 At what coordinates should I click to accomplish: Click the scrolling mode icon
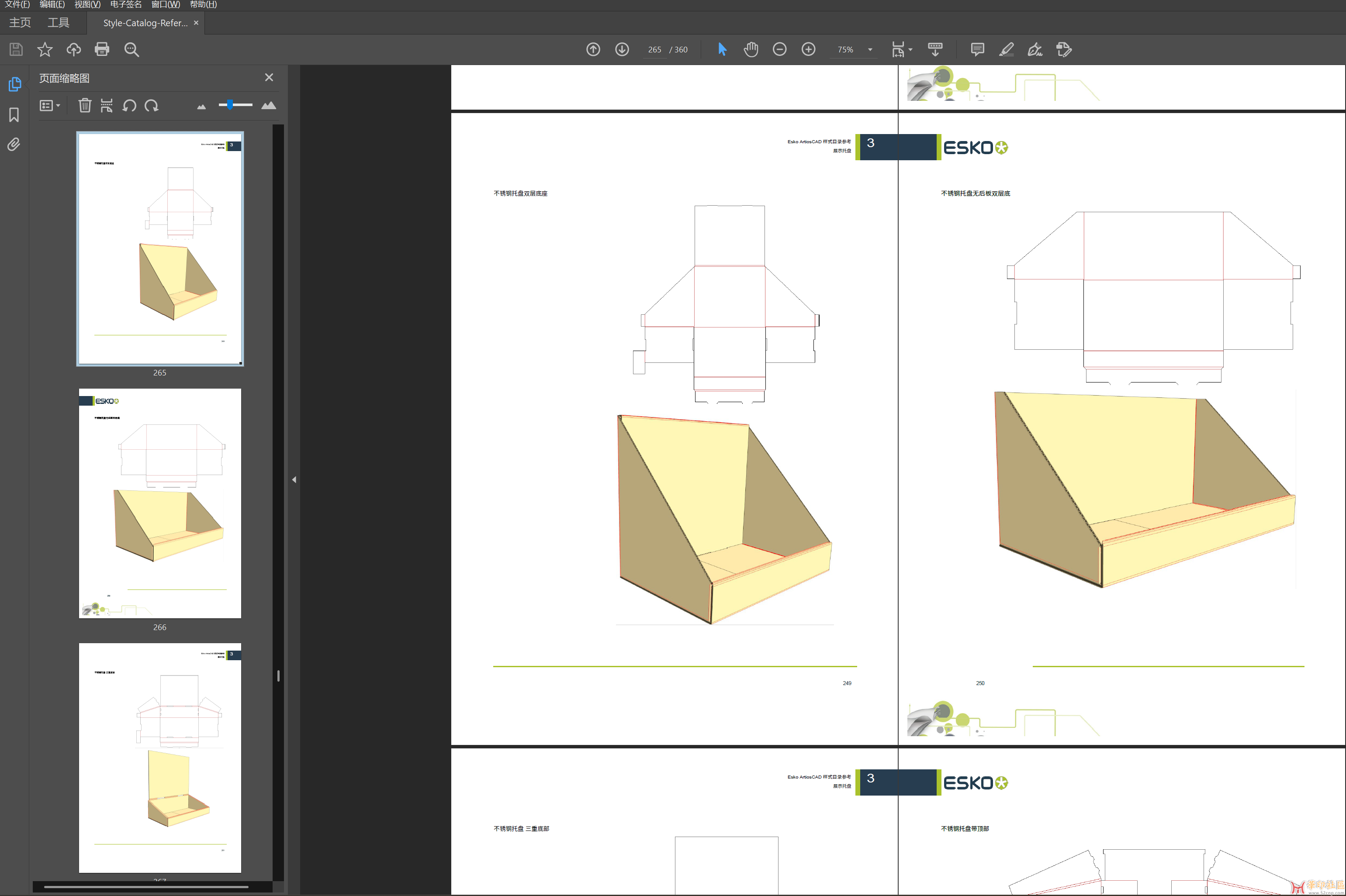click(x=935, y=50)
